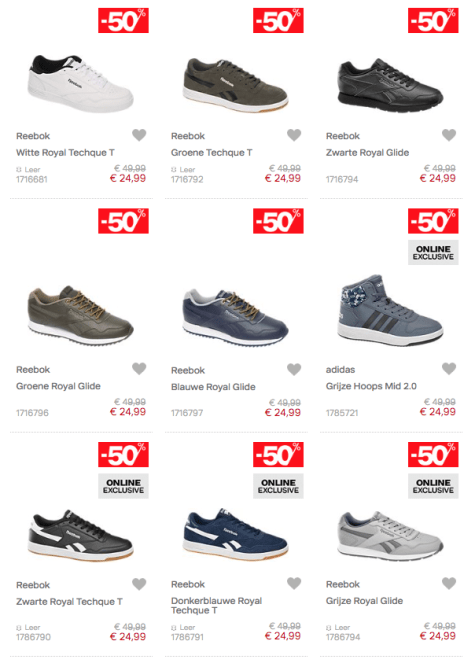View the adidas Grijze Hoops Mid shoe image

pyautogui.click(x=390, y=310)
